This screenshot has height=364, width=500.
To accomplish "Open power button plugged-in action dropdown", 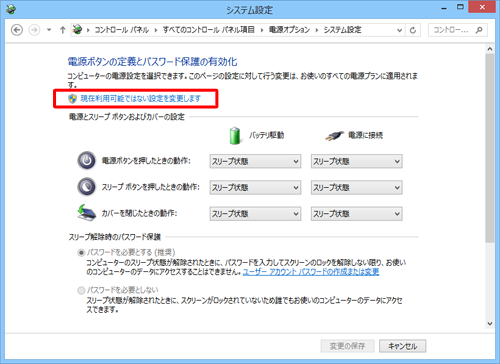I will click(x=357, y=161).
